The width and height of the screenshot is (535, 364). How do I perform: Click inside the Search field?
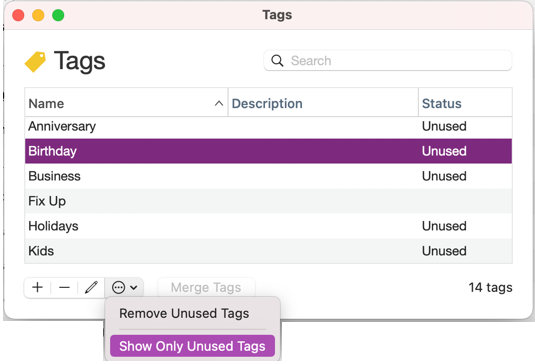(388, 61)
